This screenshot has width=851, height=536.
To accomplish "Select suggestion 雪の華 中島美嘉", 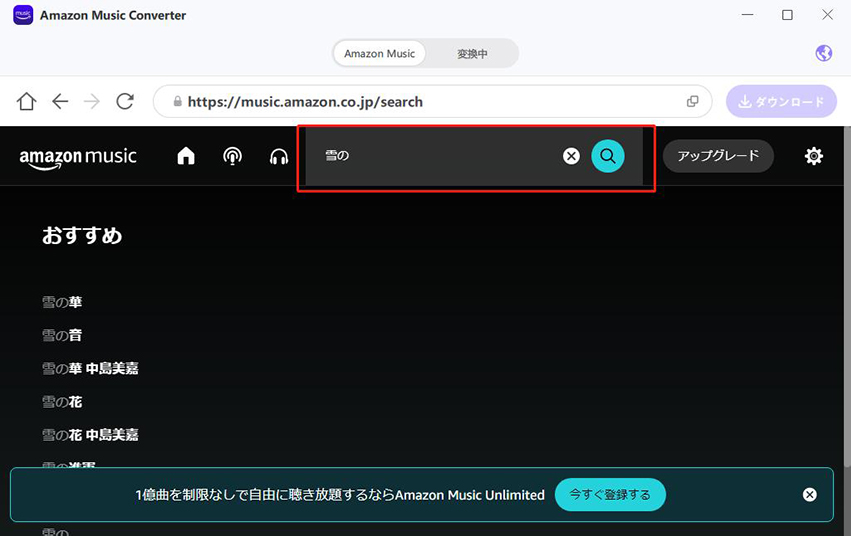I will pos(90,368).
